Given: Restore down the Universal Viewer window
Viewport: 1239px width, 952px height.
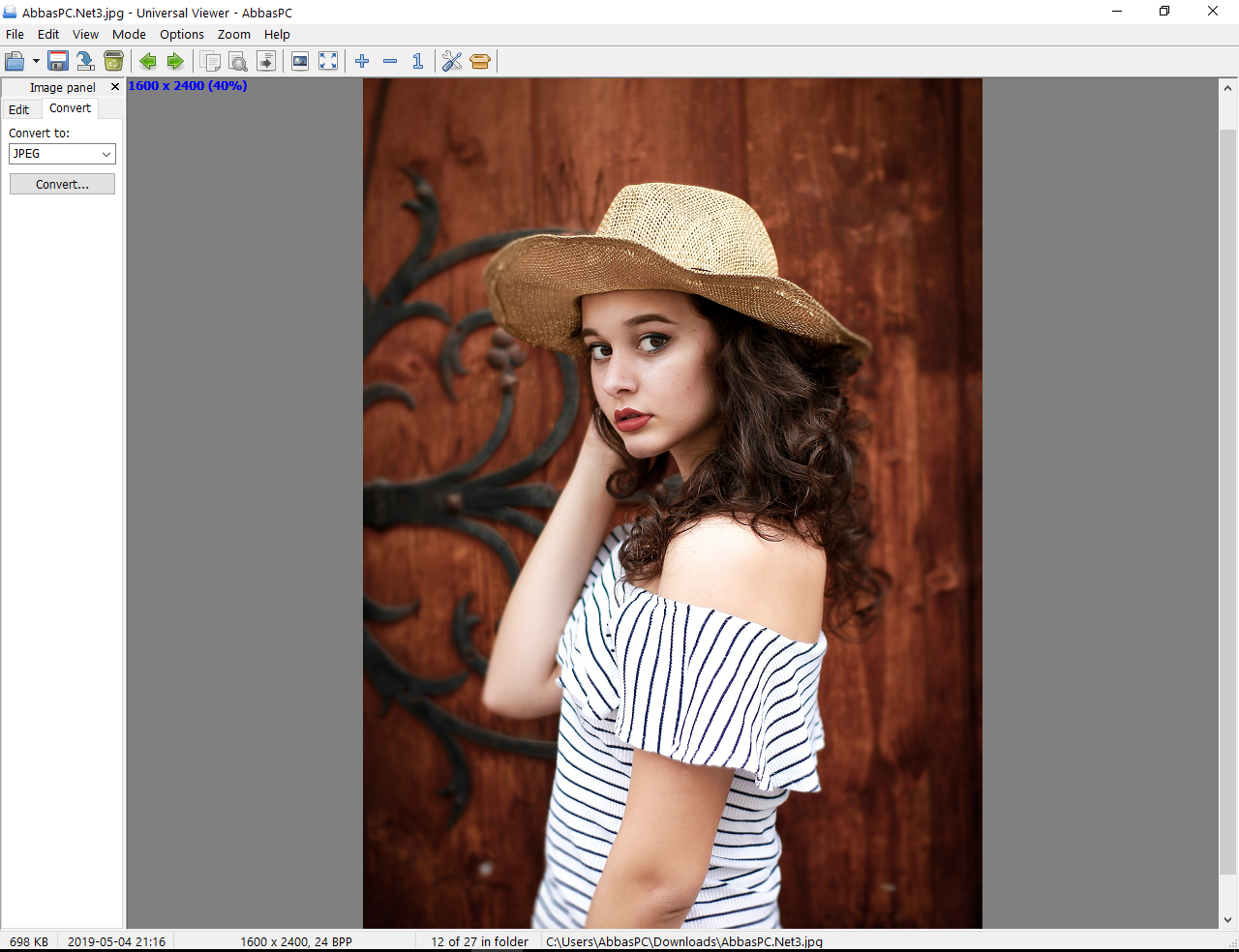Looking at the screenshot, I should click(x=1164, y=12).
